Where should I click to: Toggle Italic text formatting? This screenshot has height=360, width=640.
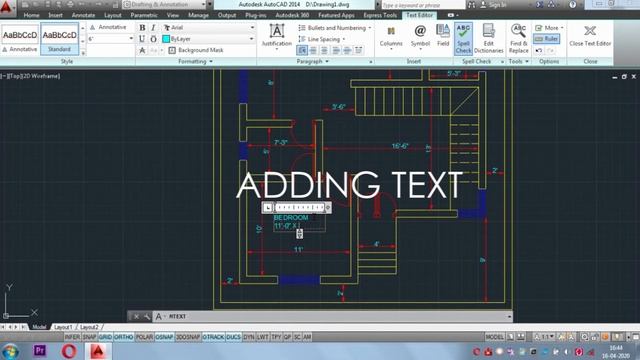point(153,27)
